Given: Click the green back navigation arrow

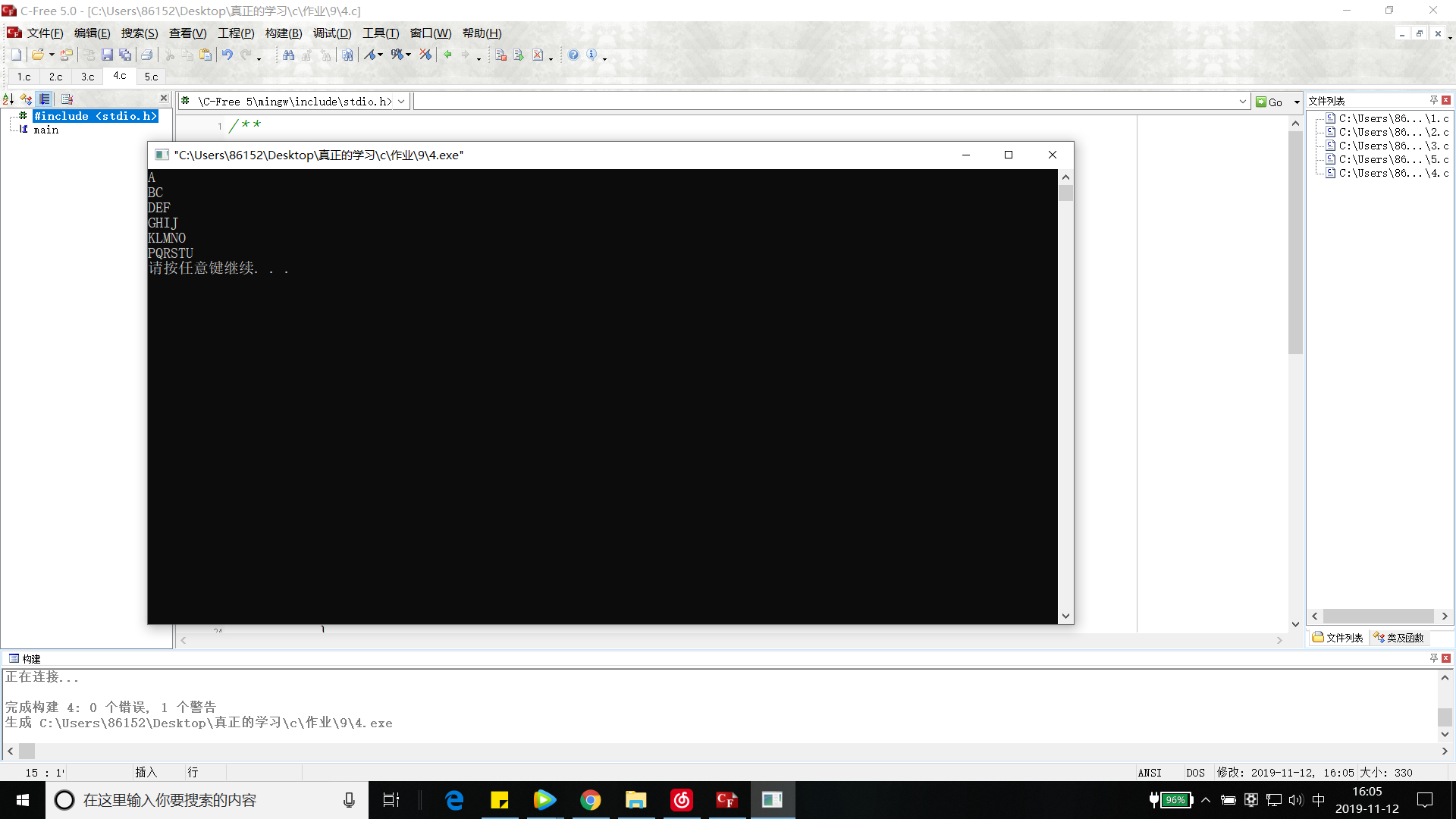Looking at the screenshot, I should click(x=447, y=55).
